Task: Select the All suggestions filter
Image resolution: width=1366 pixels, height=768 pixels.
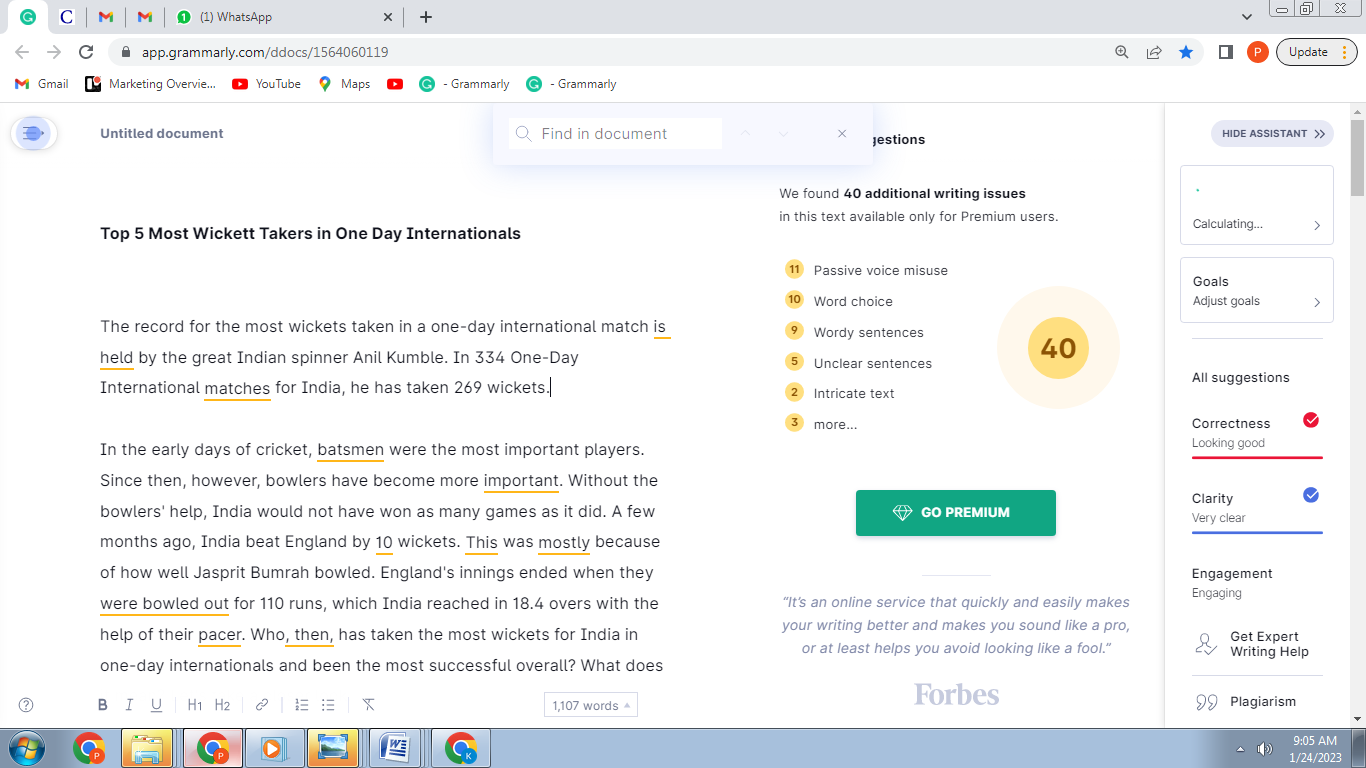Action: coord(1240,377)
